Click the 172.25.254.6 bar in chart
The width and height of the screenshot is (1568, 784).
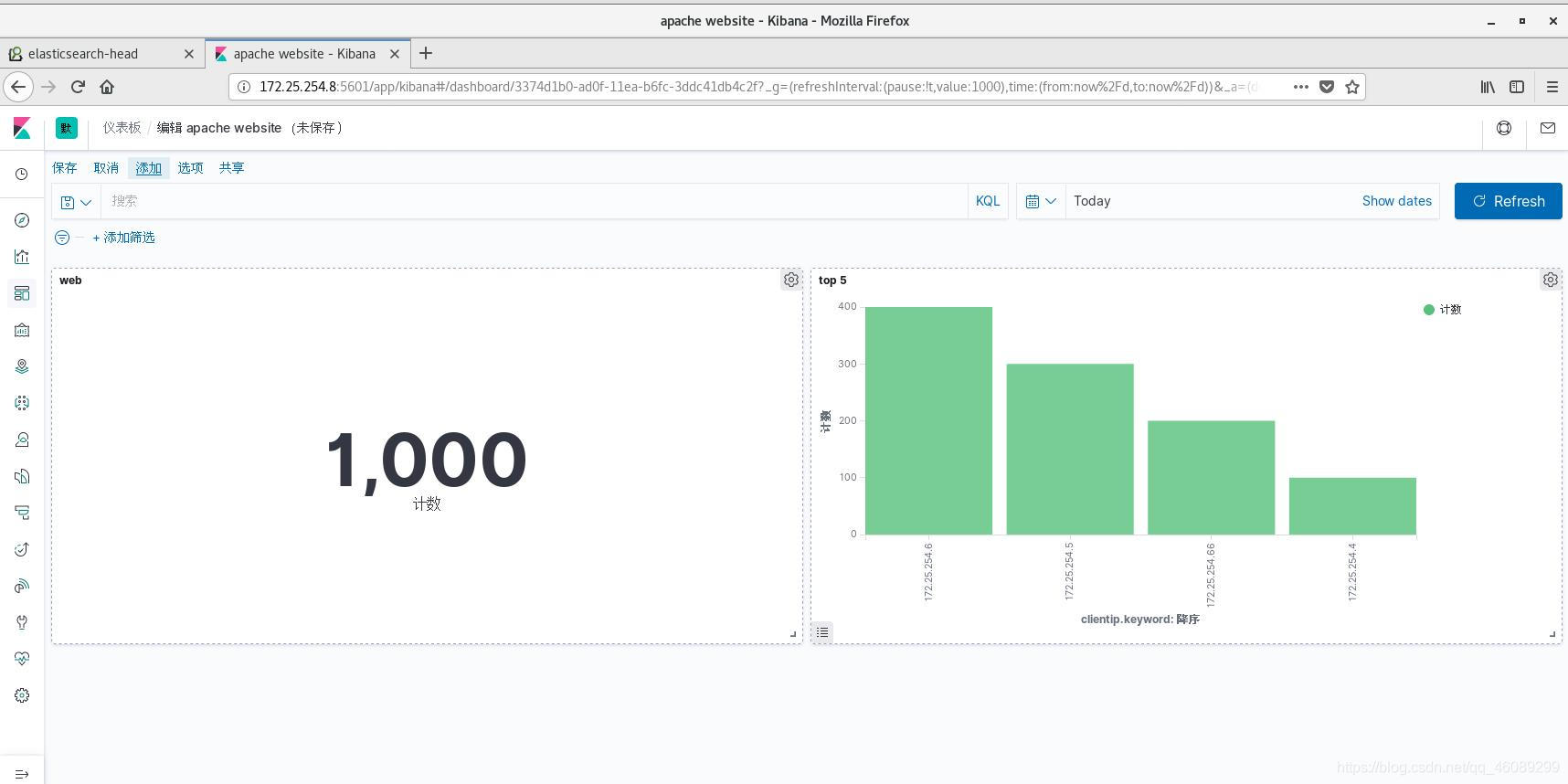[928, 420]
